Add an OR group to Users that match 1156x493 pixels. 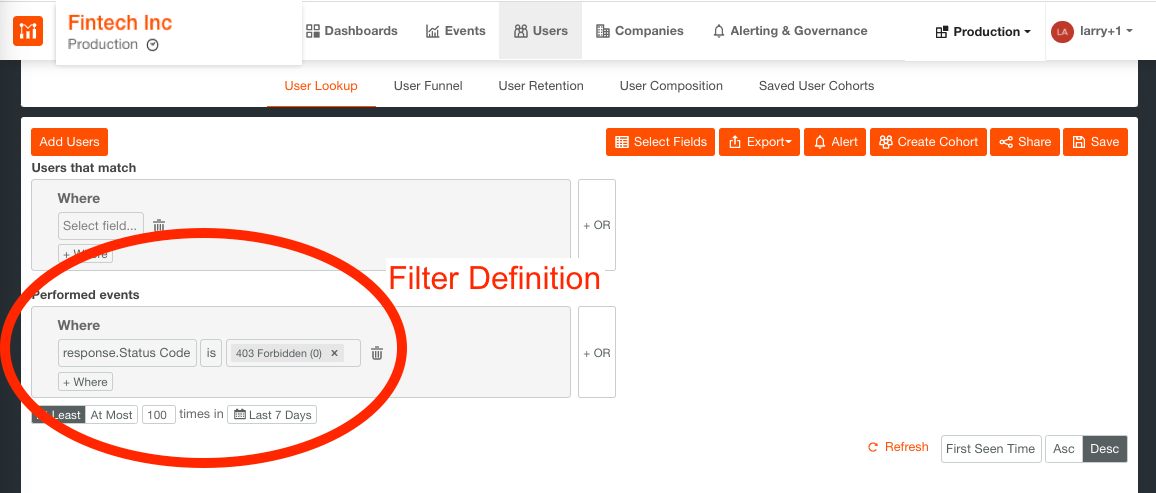(x=596, y=225)
